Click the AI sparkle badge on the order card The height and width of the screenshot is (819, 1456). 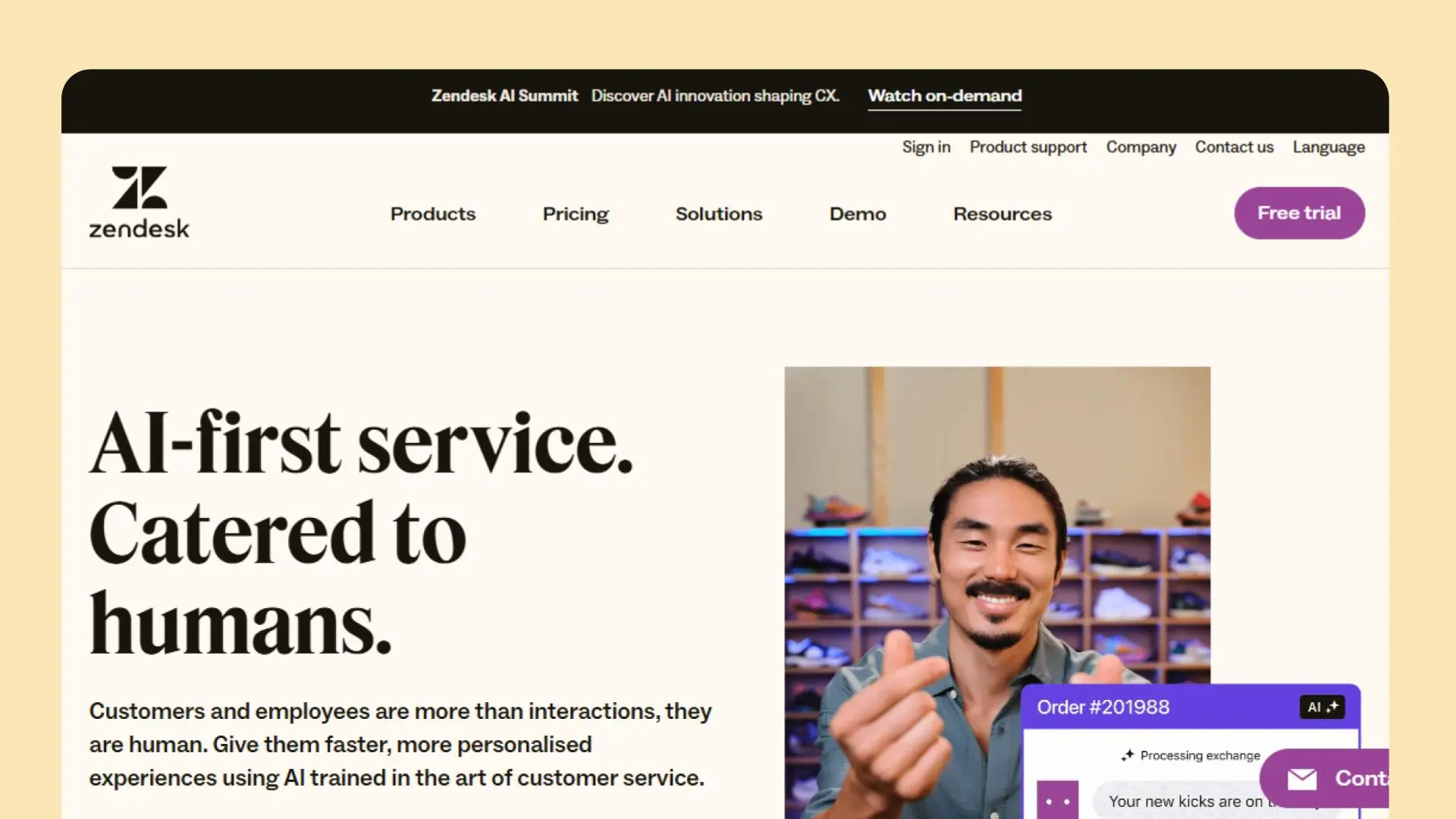point(1322,707)
